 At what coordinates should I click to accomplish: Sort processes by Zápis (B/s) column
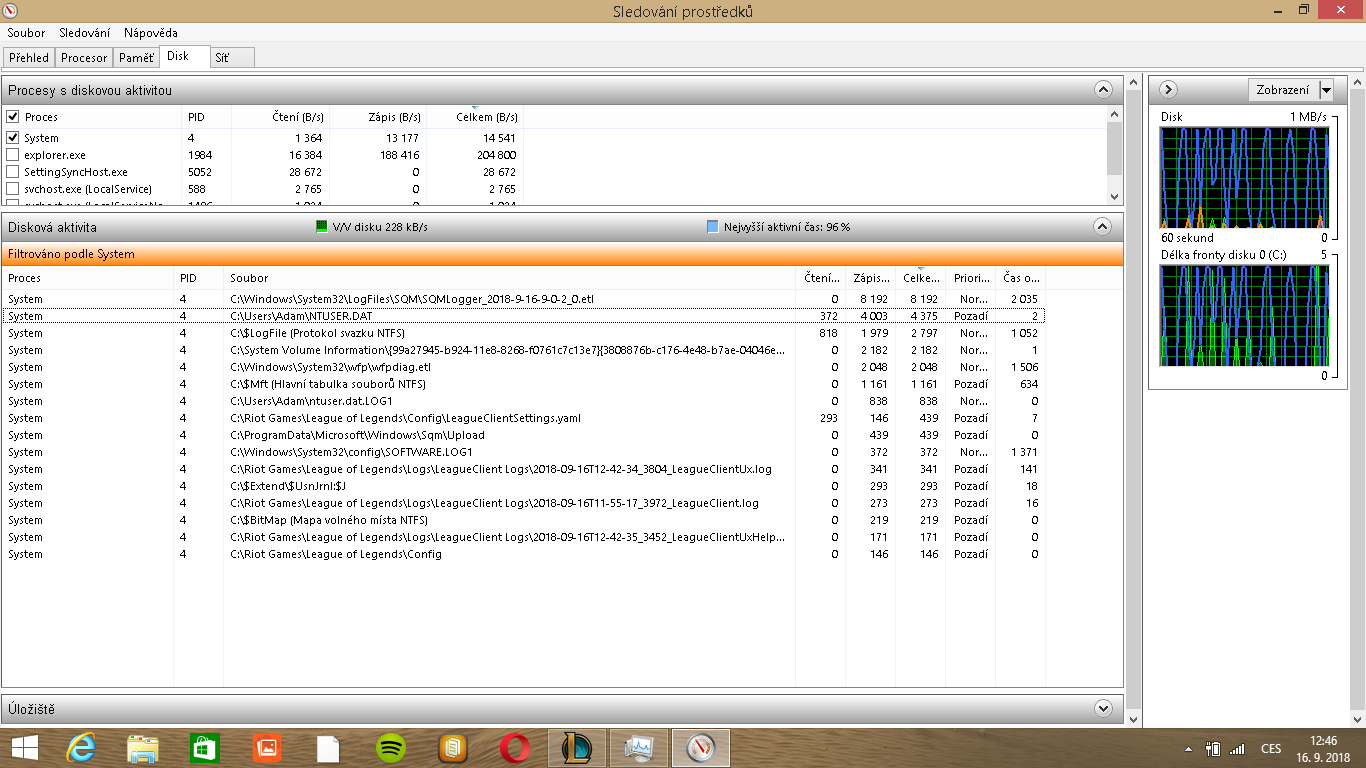click(378, 117)
